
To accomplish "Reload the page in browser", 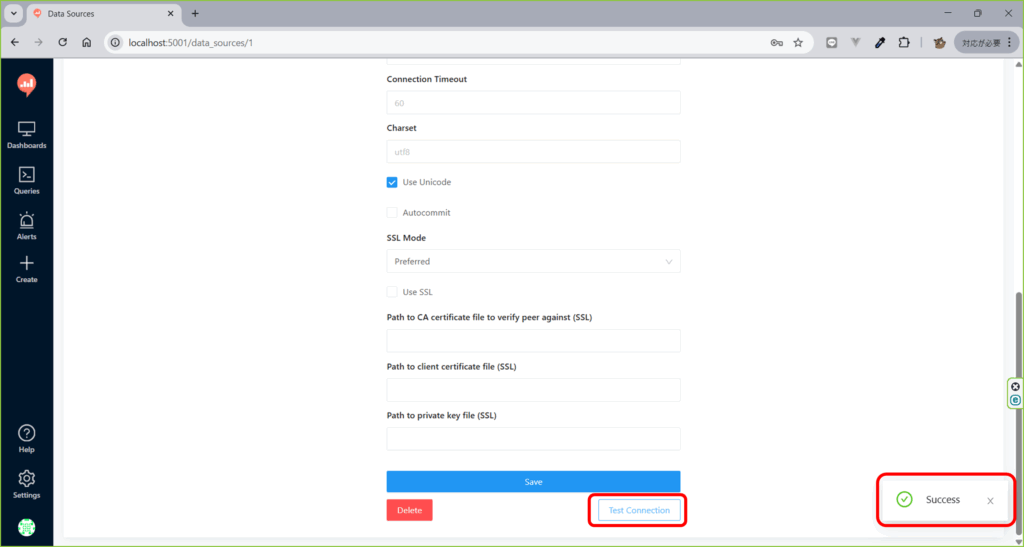I will (x=63, y=43).
